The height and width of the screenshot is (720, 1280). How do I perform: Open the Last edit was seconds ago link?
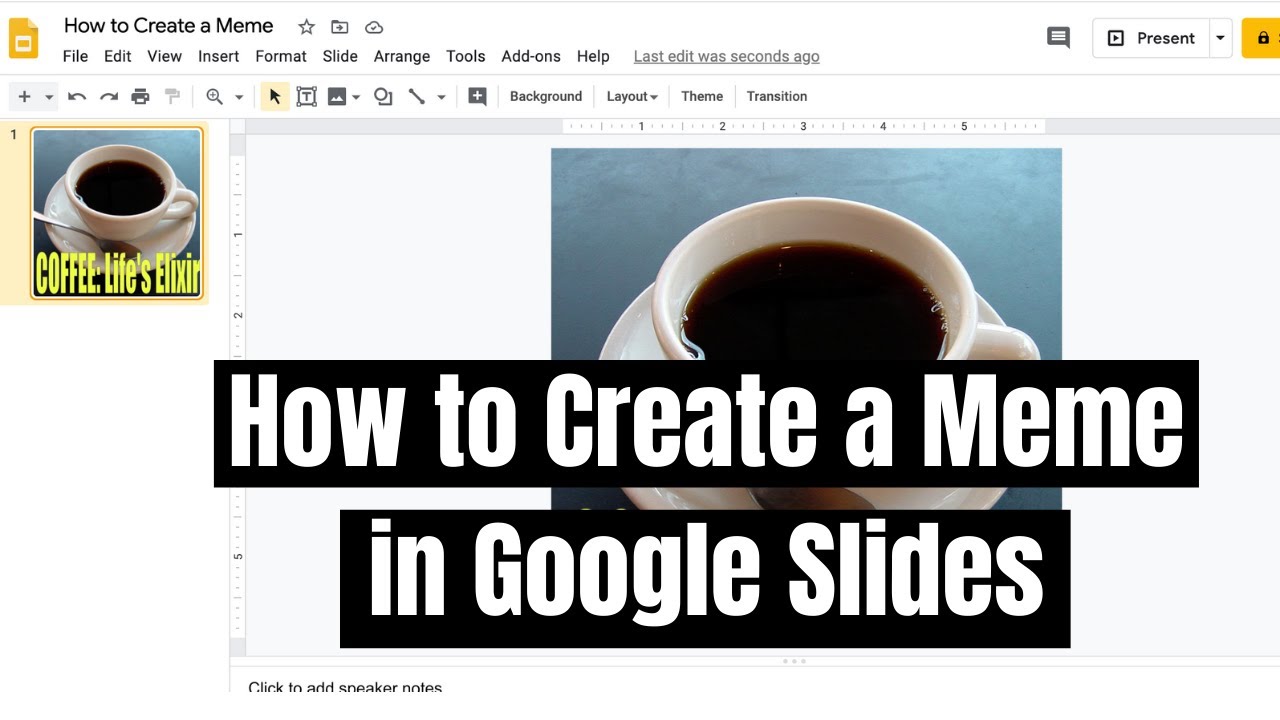pos(727,56)
